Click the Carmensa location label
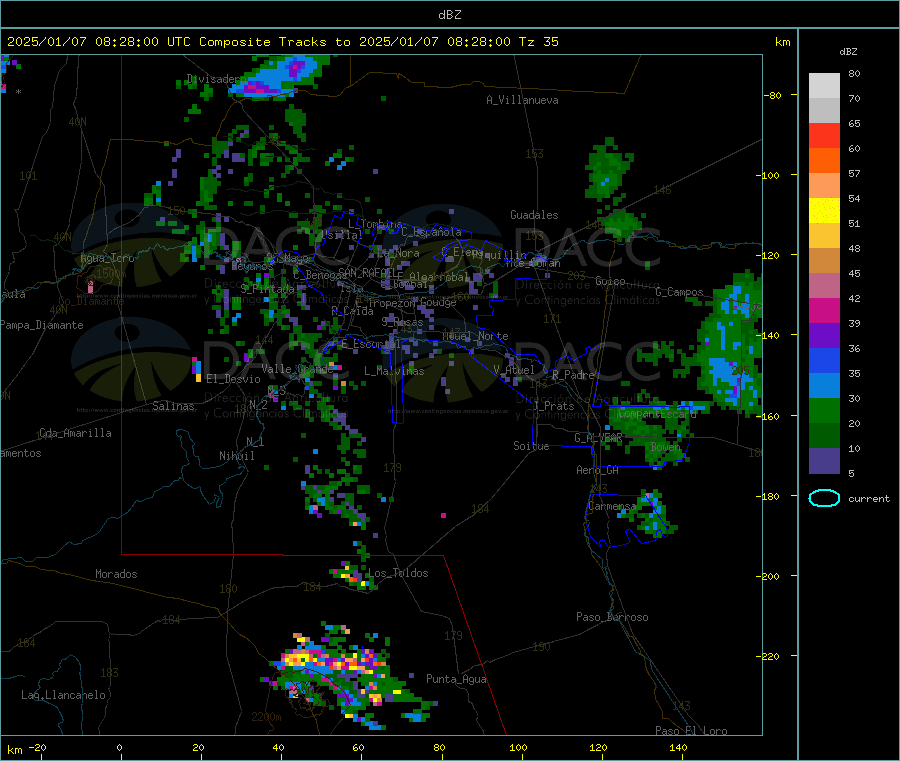Image resolution: width=900 pixels, height=761 pixels. [x=612, y=506]
